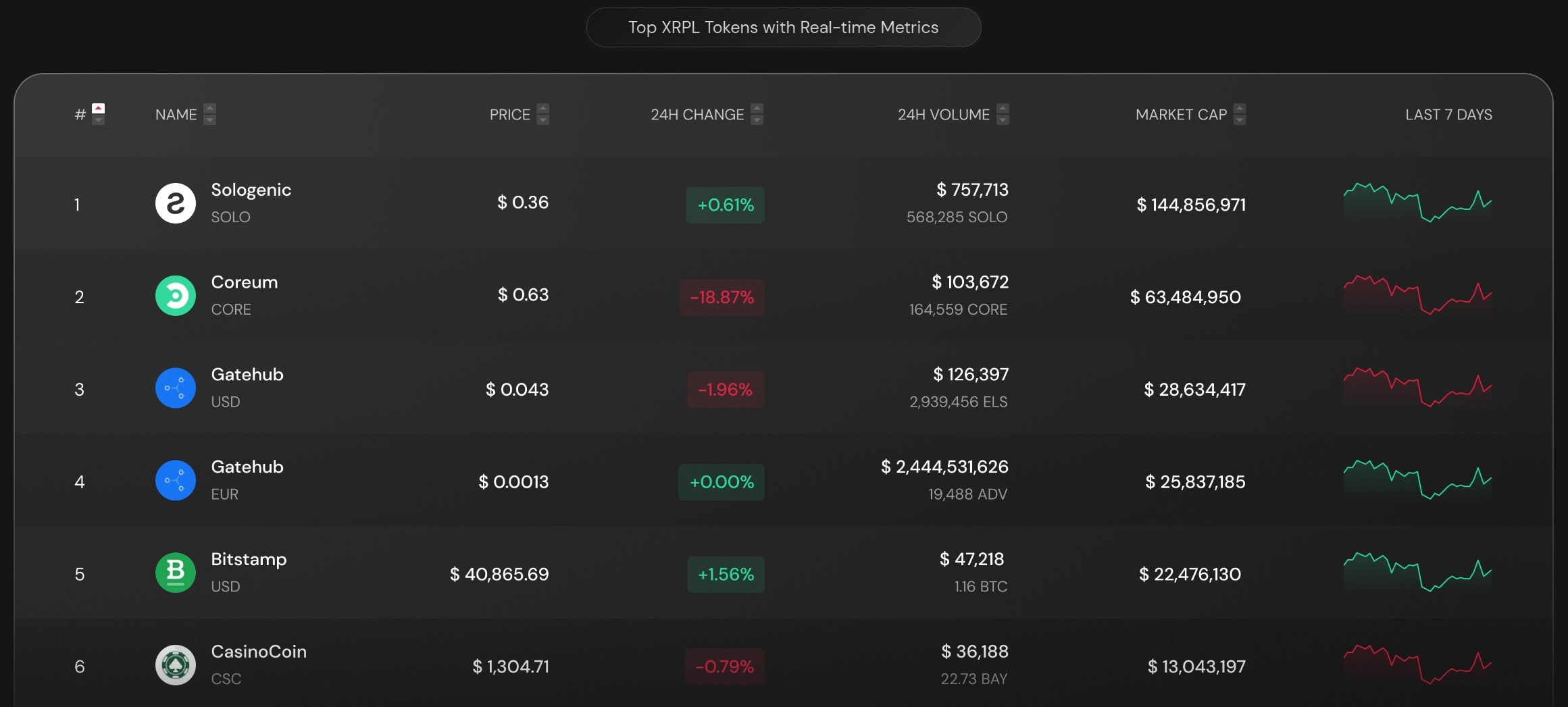Sort tokens by Price arrows
Image resolution: width=1568 pixels, height=707 pixels.
tap(543, 114)
